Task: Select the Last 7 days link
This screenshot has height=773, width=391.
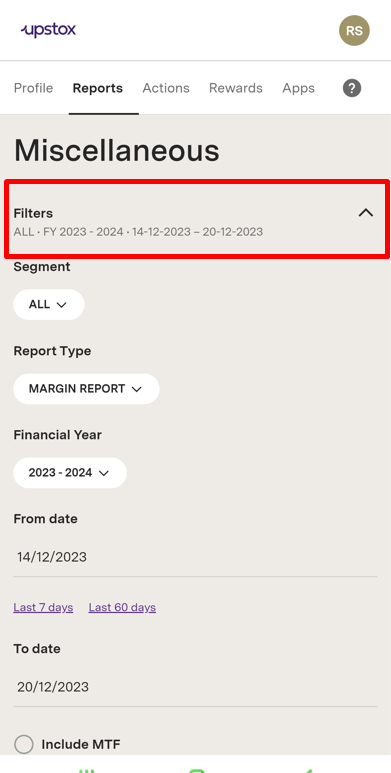Action: [x=43, y=607]
